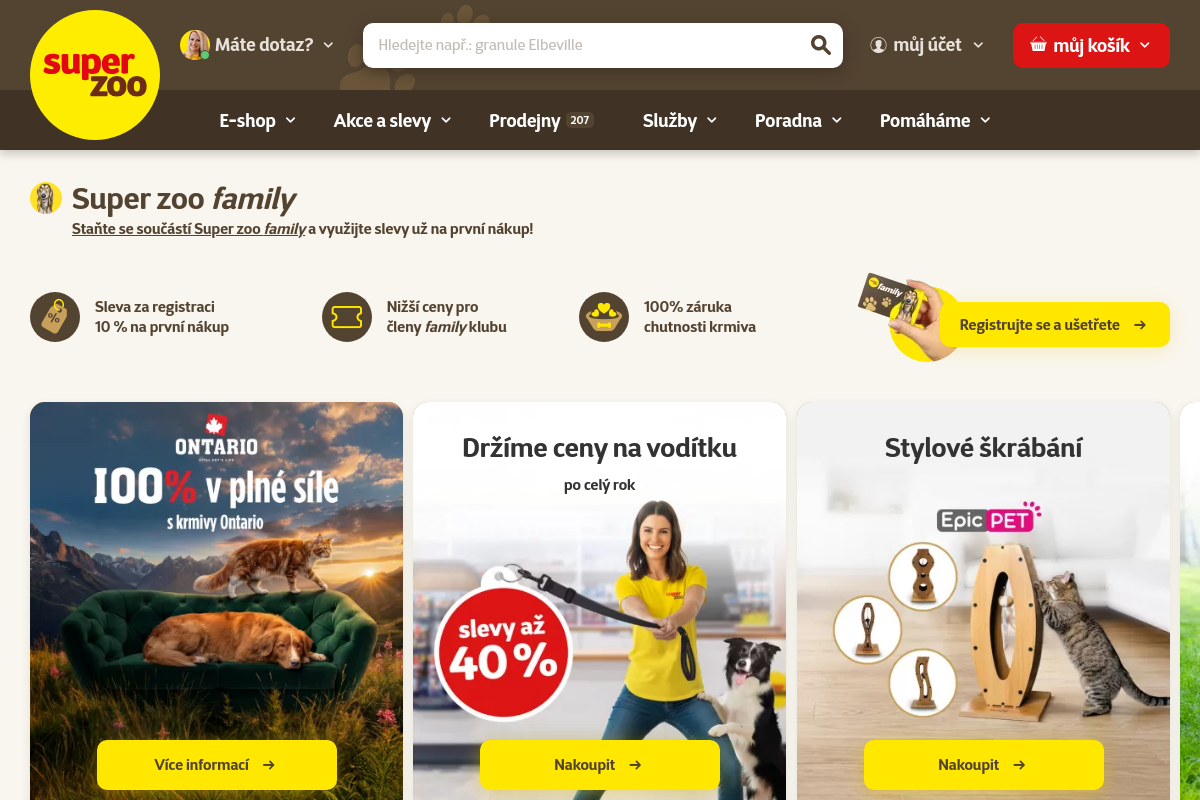This screenshot has height=800, width=1200.
Task: Click the dog icon beside Super zoo family
Action: 46,198
